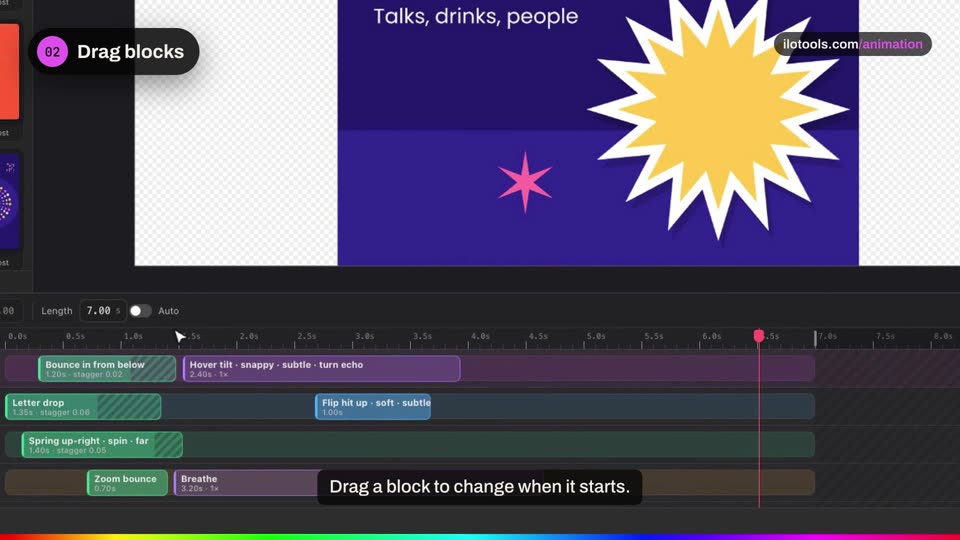This screenshot has height=540, width=960.
Task: Select the red thumbnail in left sidebar
Action: click(x=9, y=72)
